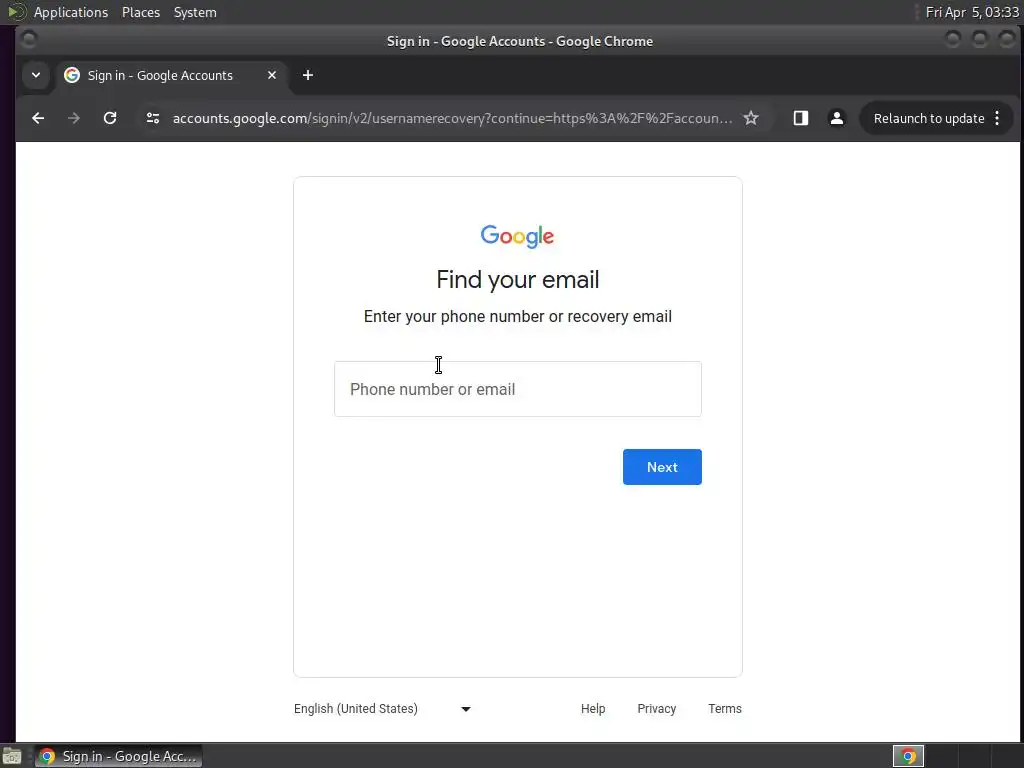Reload the current page
The height and width of the screenshot is (768, 1024).
[x=110, y=118]
